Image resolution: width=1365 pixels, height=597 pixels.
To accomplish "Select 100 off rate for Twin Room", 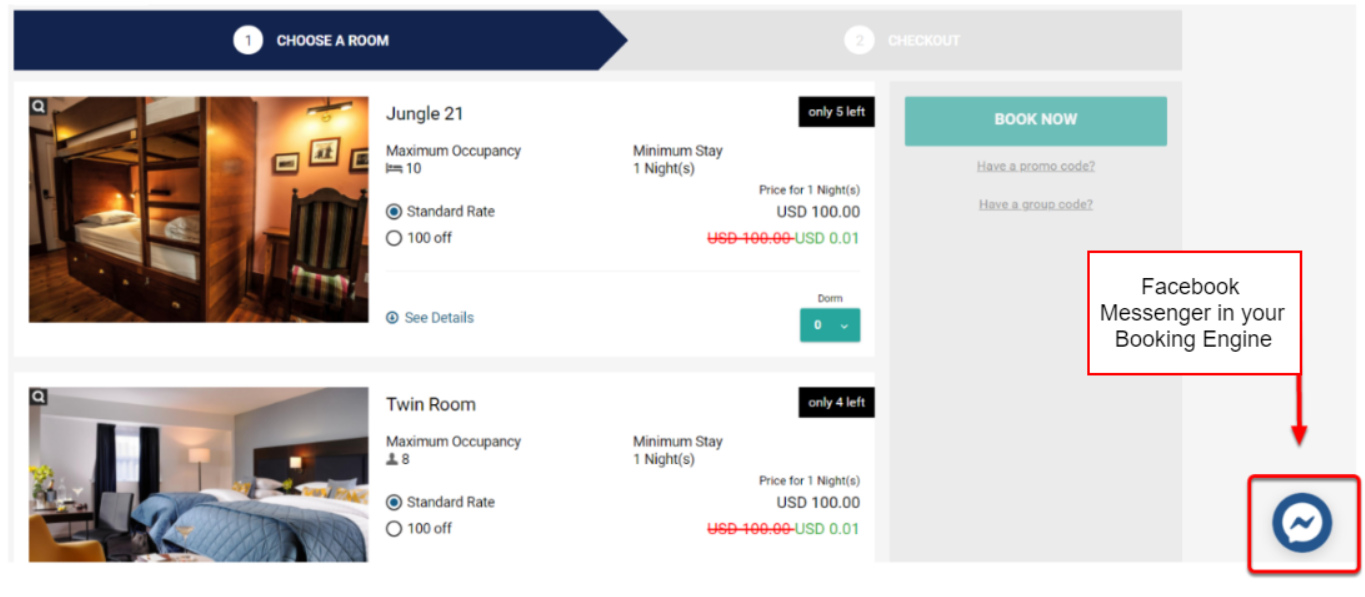I will pyautogui.click(x=394, y=529).
